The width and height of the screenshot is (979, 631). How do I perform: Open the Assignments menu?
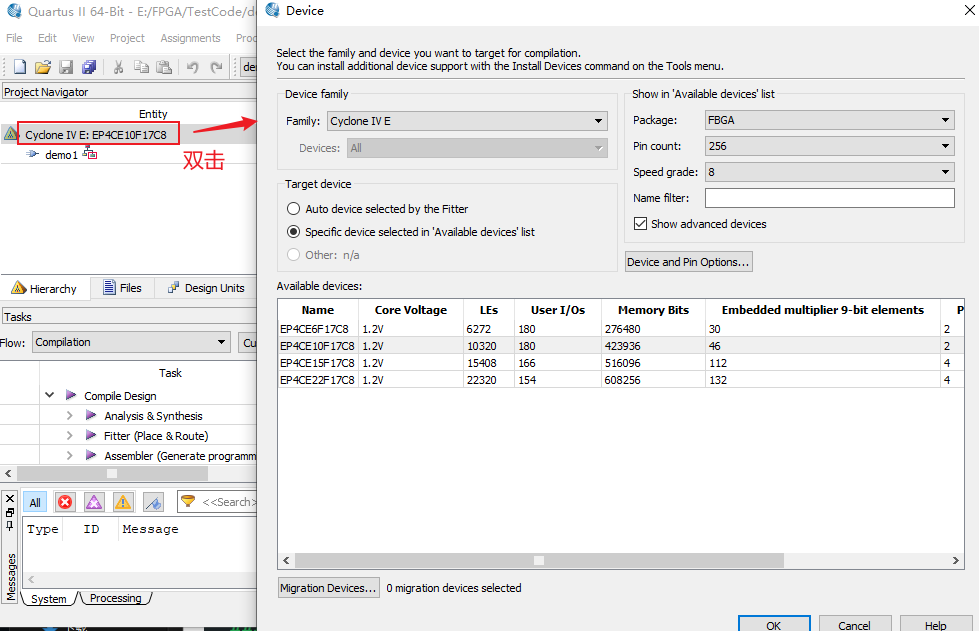click(x=190, y=38)
